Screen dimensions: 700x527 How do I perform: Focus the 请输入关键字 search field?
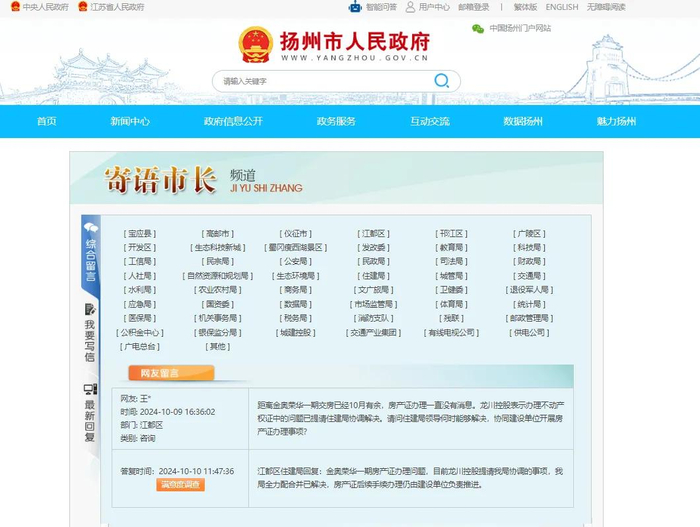click(336, 81)
